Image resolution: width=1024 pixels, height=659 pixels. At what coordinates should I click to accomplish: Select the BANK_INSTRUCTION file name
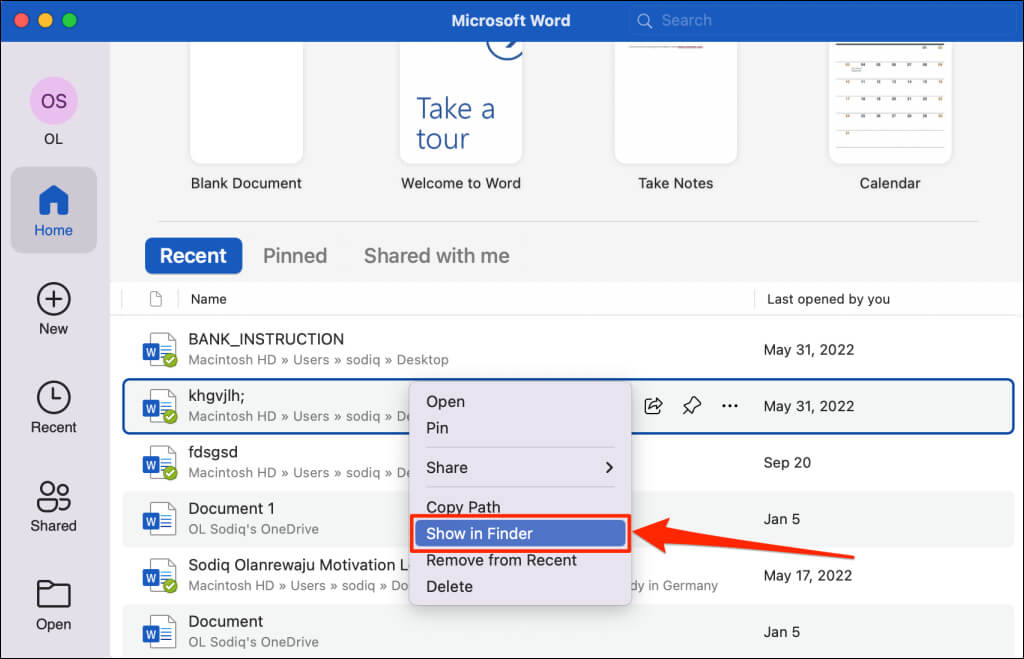coord(266,339)
